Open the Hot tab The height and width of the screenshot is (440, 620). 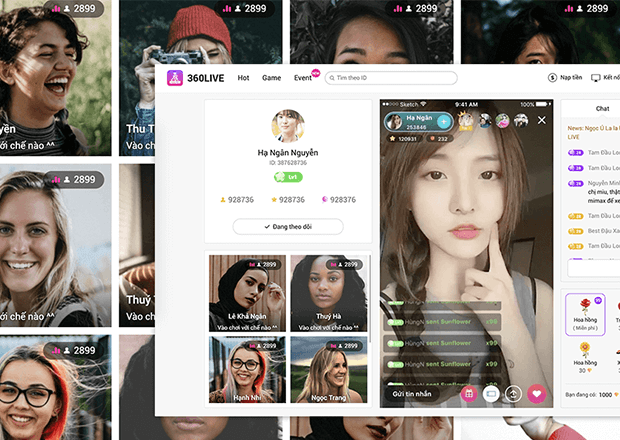243,78
